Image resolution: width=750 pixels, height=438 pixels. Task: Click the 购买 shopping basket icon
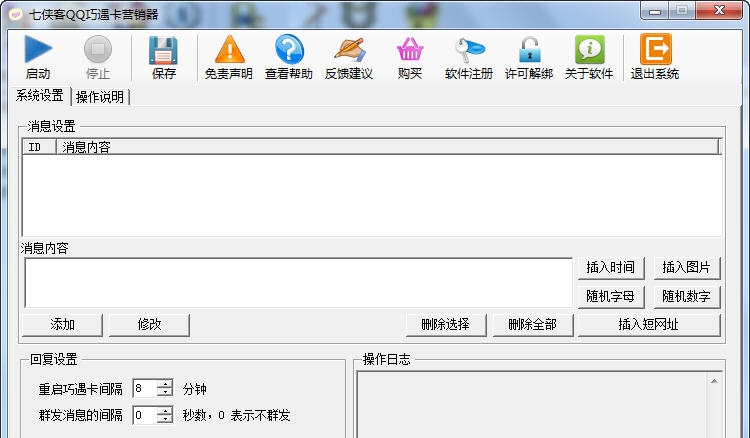[x=410, y=49]
